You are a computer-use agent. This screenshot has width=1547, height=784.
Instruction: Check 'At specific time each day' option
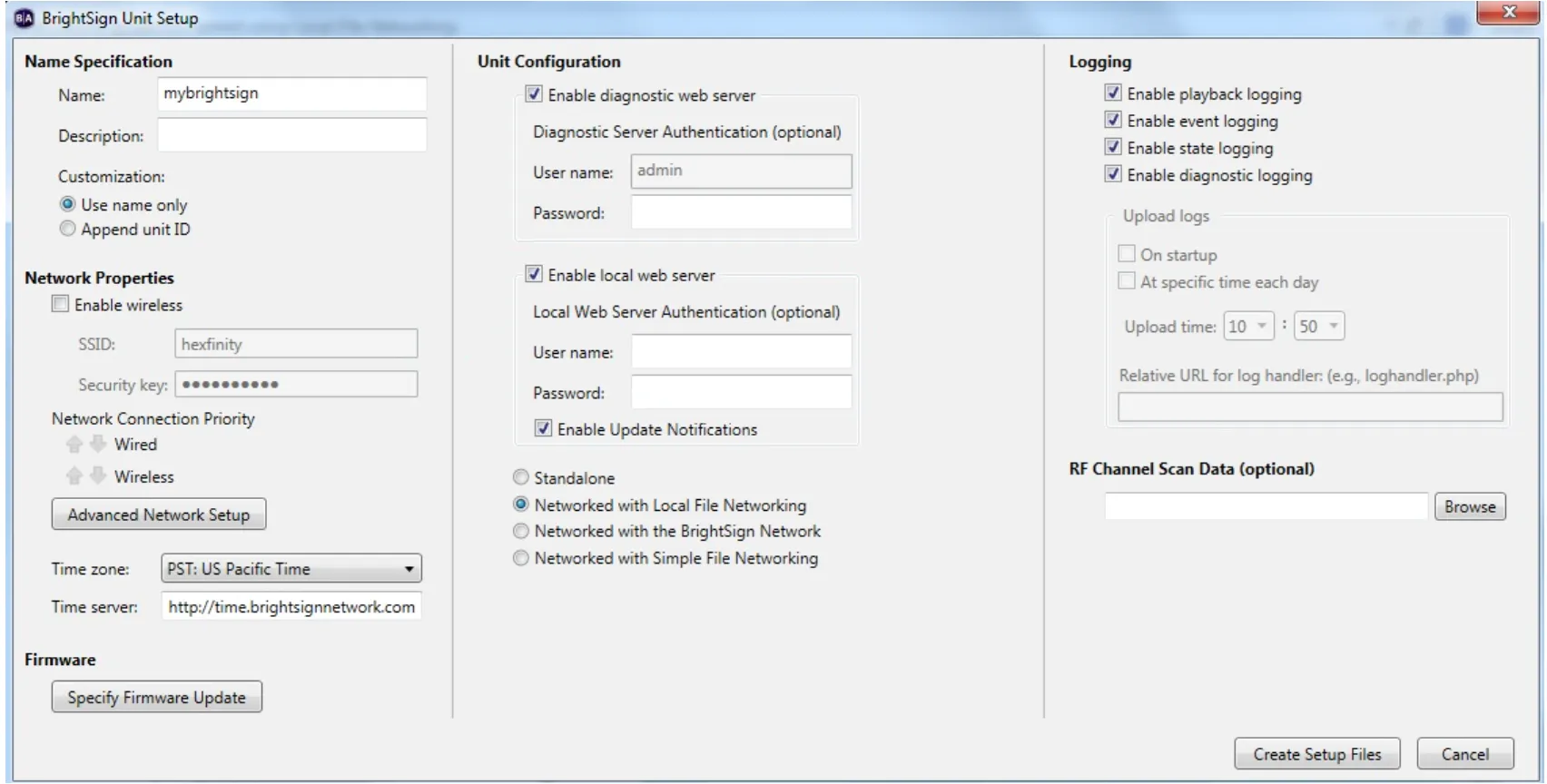click(x=1127, y=281)
